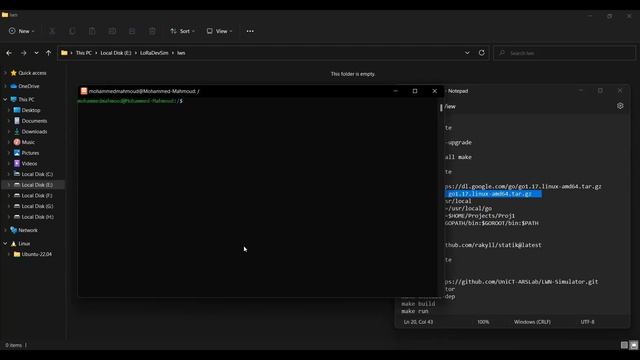Click lwn in the address breadcrumb
The image size is (640, 360).
coord(181,53)
